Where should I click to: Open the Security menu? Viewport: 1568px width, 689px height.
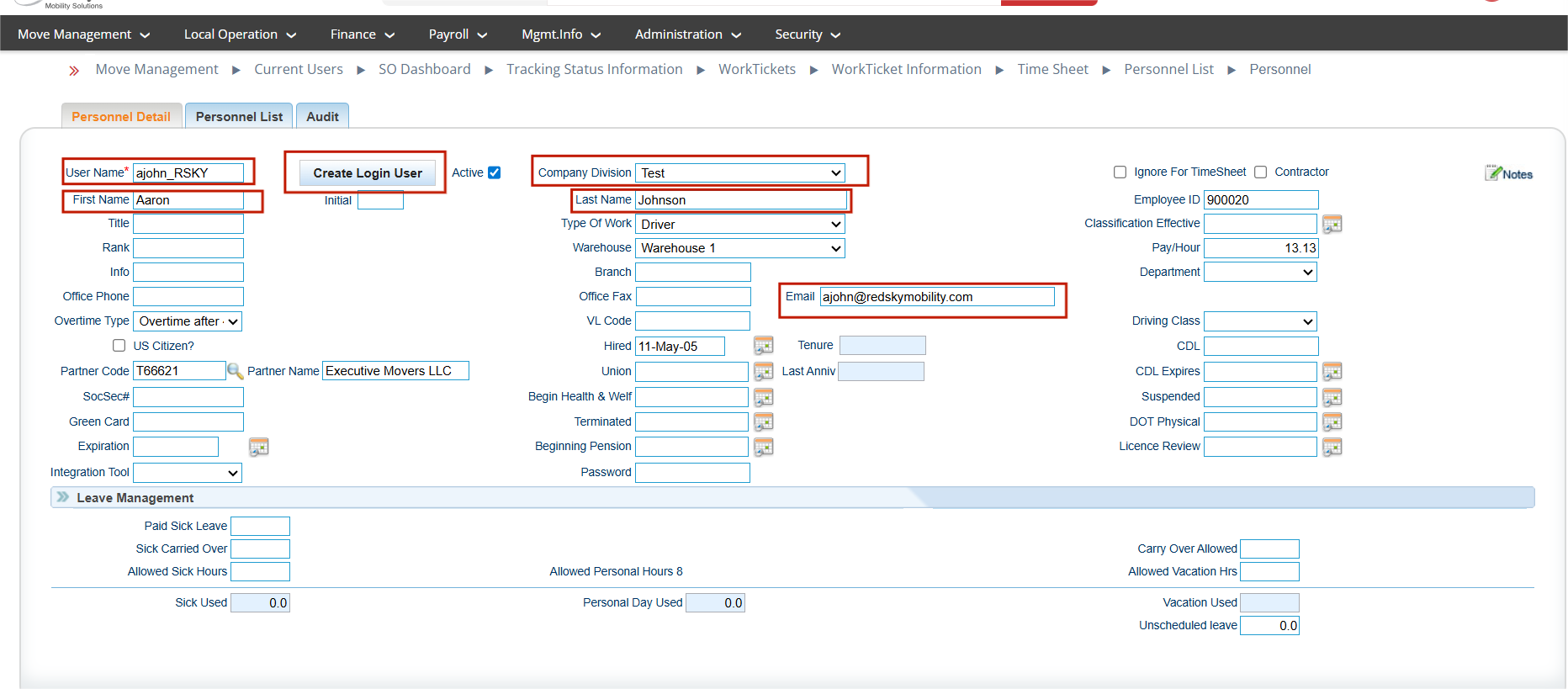(x=807, y=34)
